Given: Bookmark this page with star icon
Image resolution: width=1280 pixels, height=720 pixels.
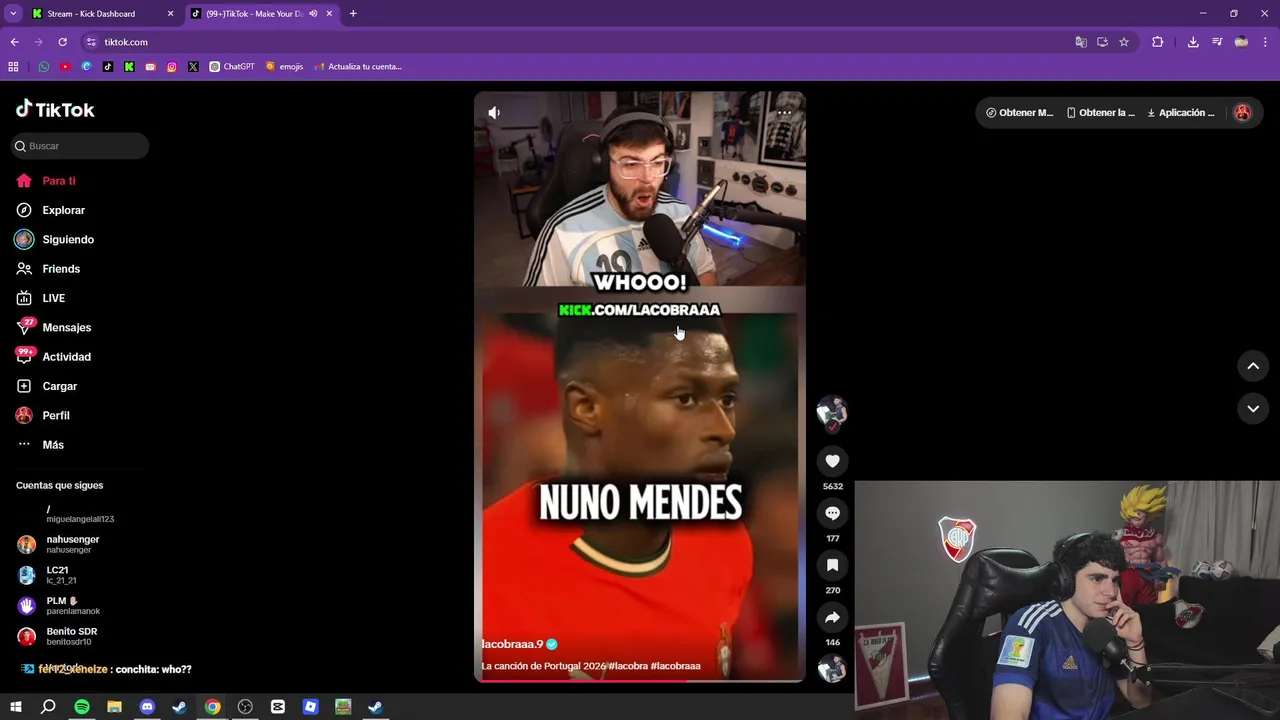Looking at the screenshot, I should (x=1124, y=42).
